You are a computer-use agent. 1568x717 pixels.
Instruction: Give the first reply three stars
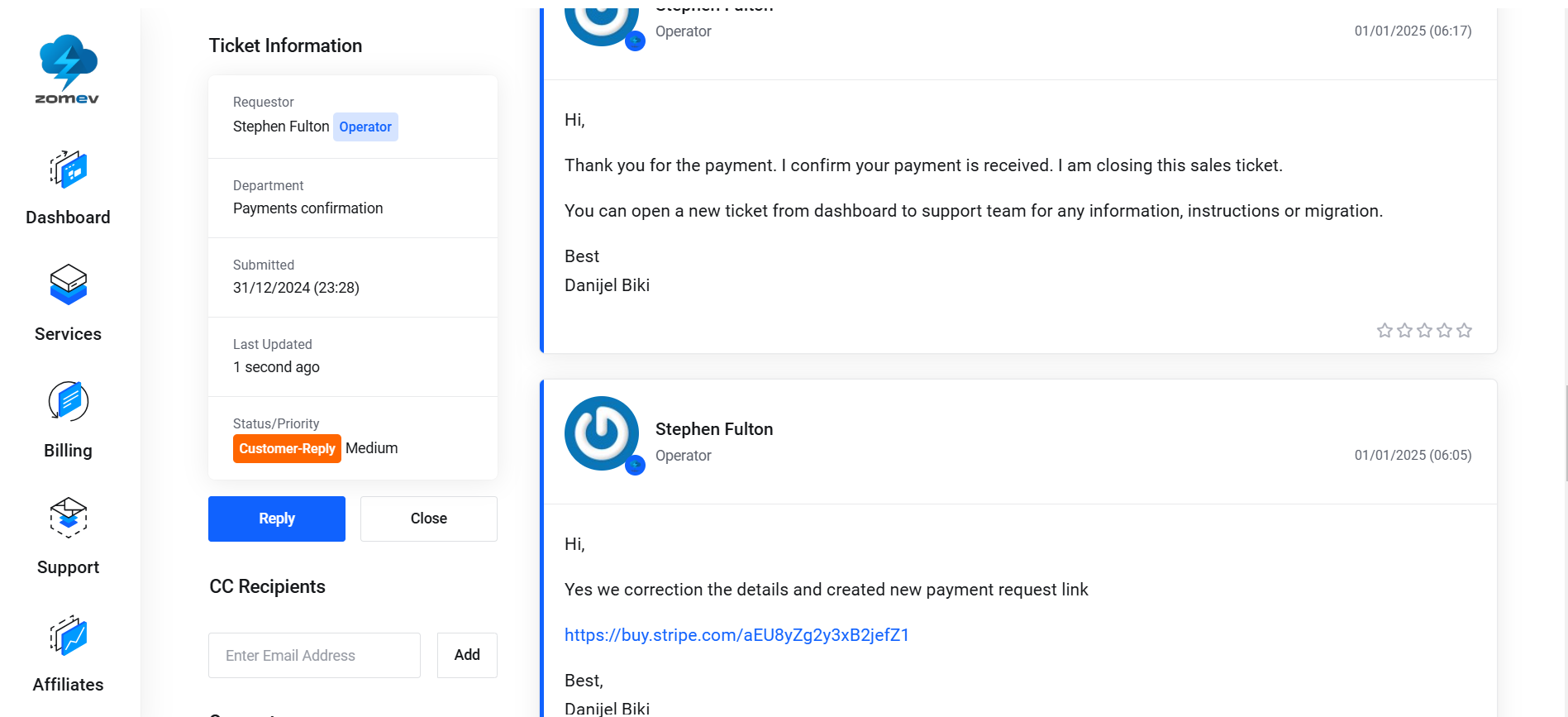1424,331
